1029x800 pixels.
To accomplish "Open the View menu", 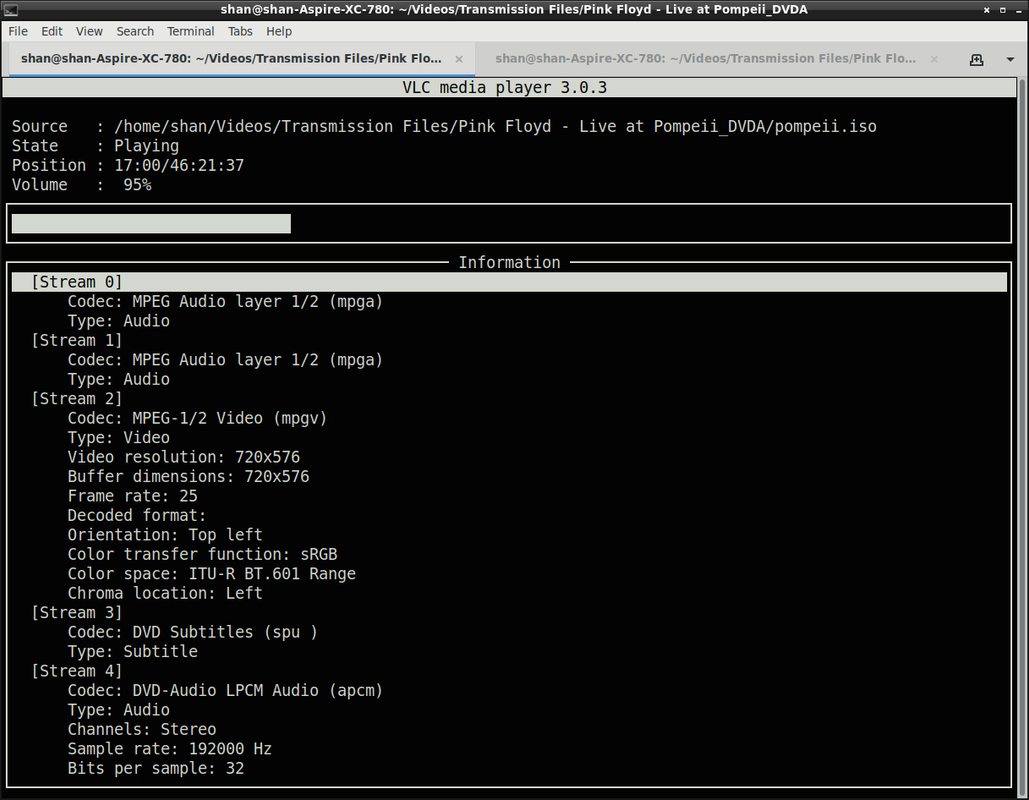I will click(x=89, y=32).
